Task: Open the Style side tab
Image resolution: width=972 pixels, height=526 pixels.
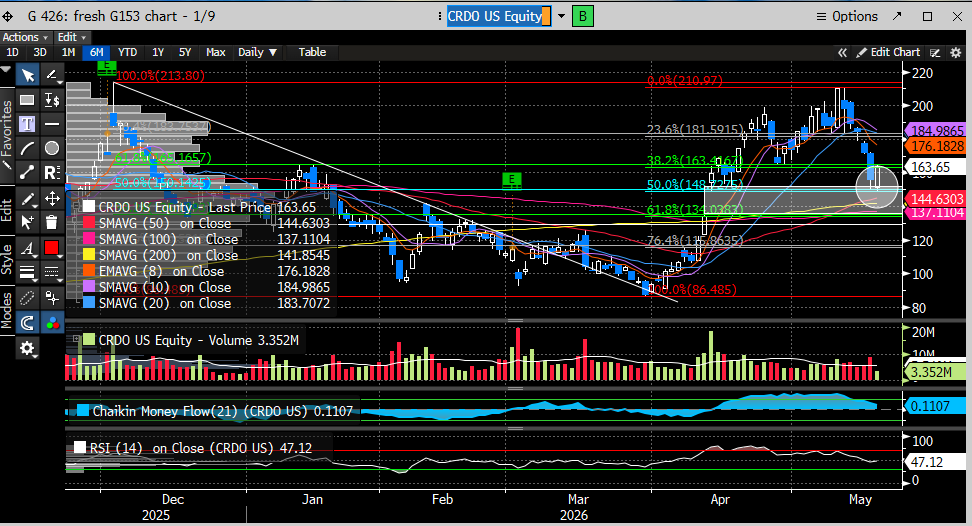Action: pyautogui.click(x=6, y=260)
